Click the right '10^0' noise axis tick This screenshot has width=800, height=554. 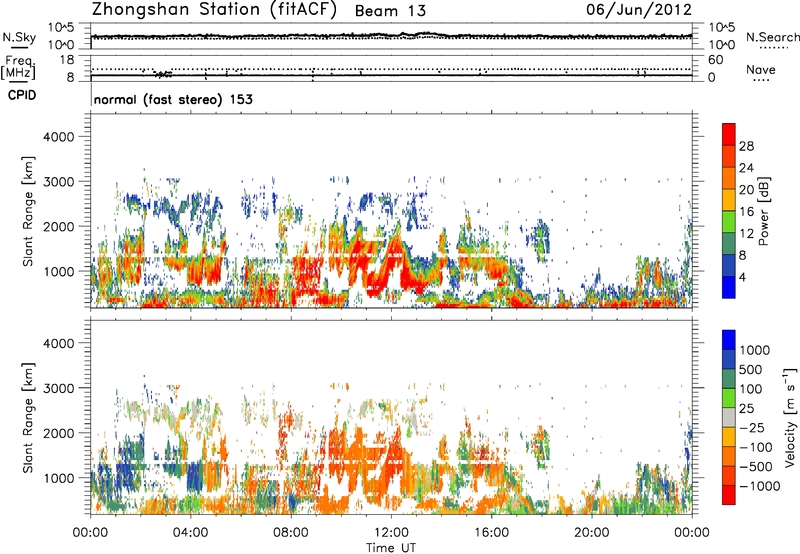click(x=722, y=45)
